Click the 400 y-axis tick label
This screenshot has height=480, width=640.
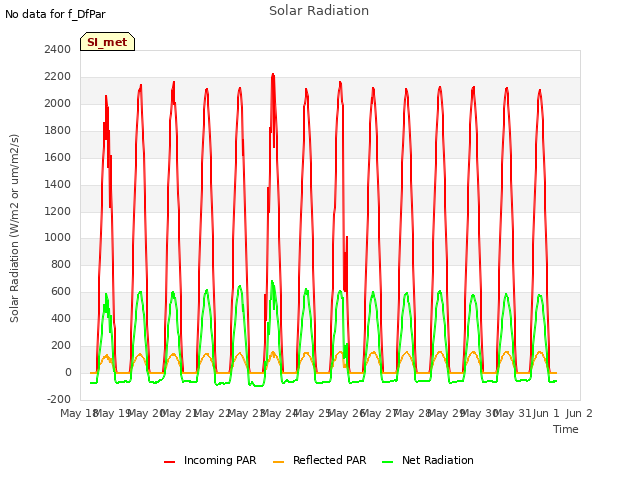click(x=61, y=318)
